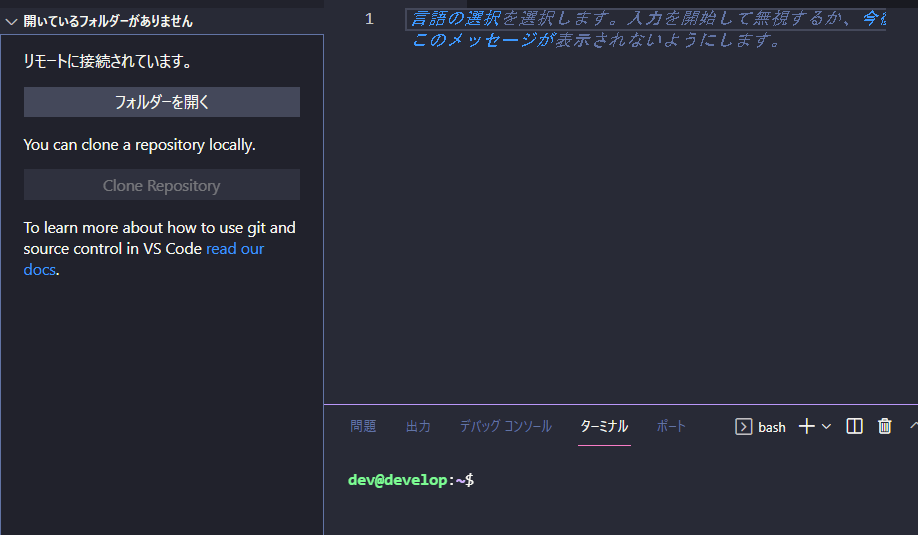
Task: Switch to the 問題 tab
Action: tap(363, 427)
